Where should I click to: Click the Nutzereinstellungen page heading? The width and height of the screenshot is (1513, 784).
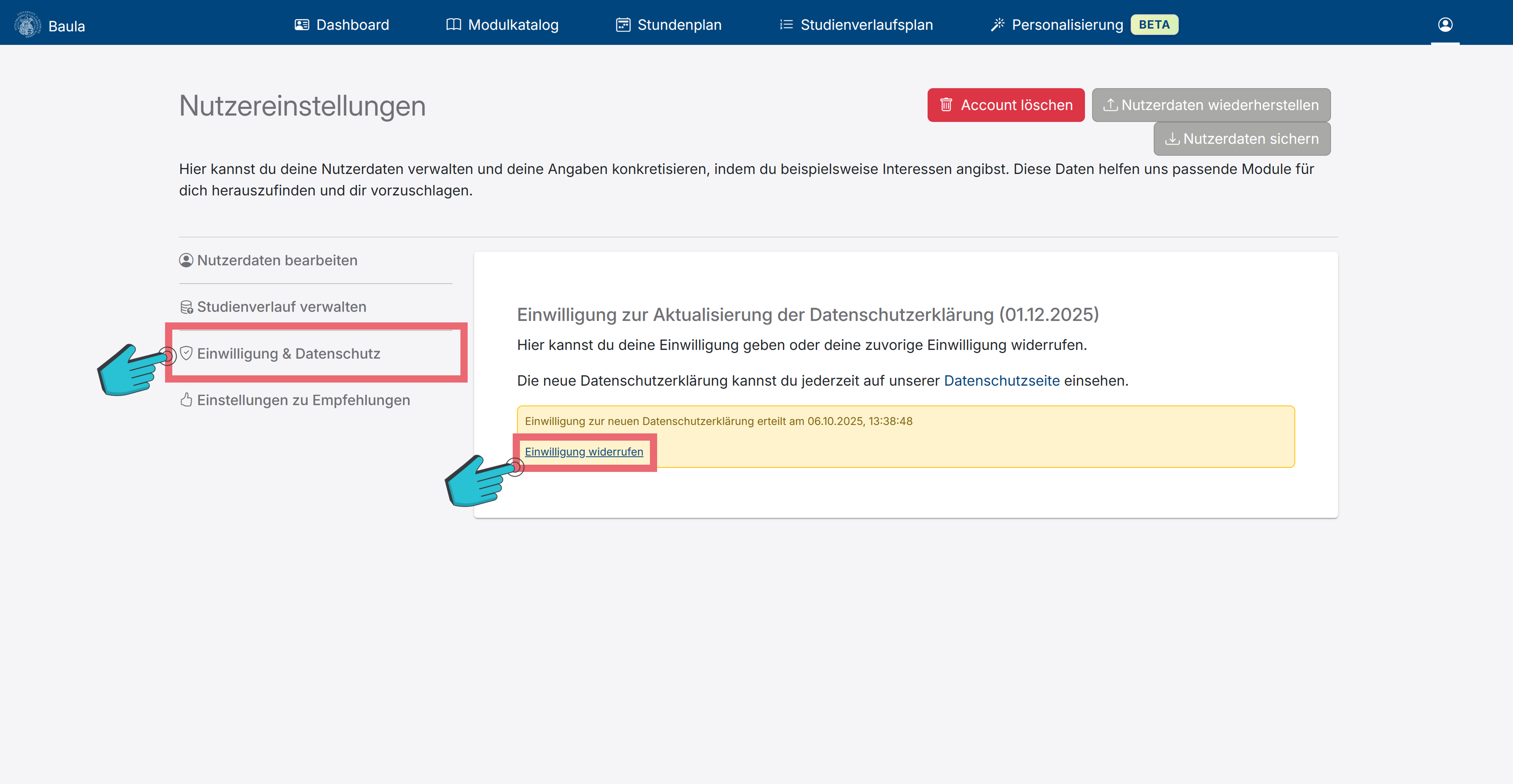(x=302, y=106)
